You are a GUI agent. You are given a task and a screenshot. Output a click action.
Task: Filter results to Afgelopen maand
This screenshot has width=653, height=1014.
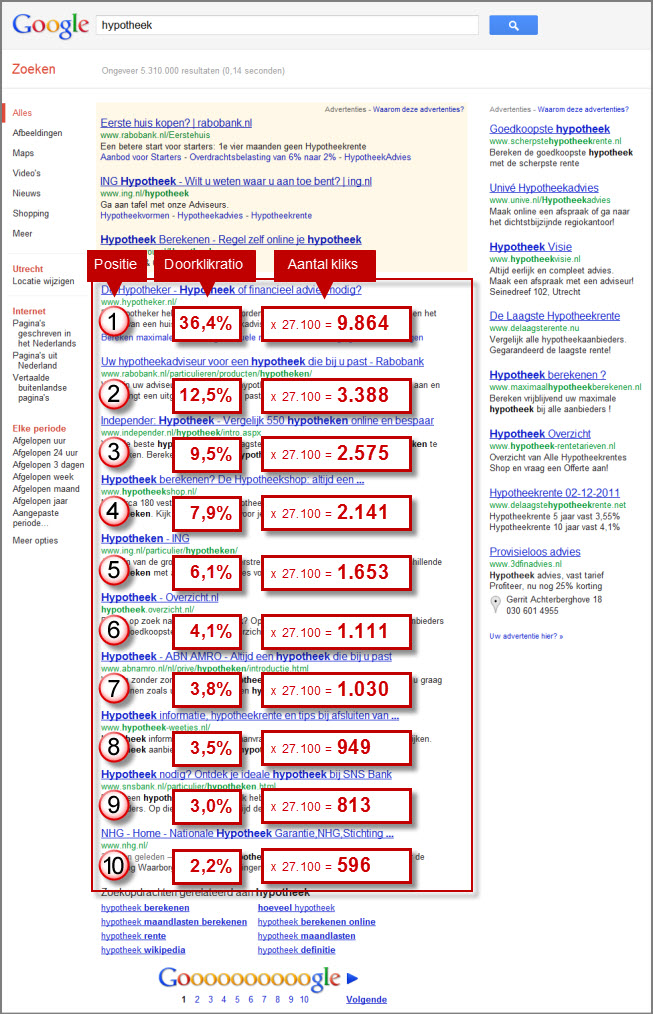(46, 489)
